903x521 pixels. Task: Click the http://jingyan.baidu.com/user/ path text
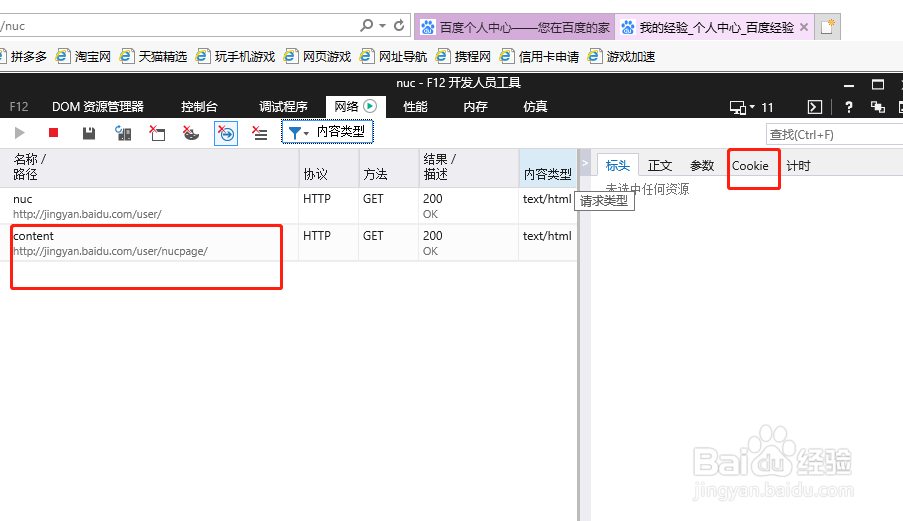(x=88, y=214)
